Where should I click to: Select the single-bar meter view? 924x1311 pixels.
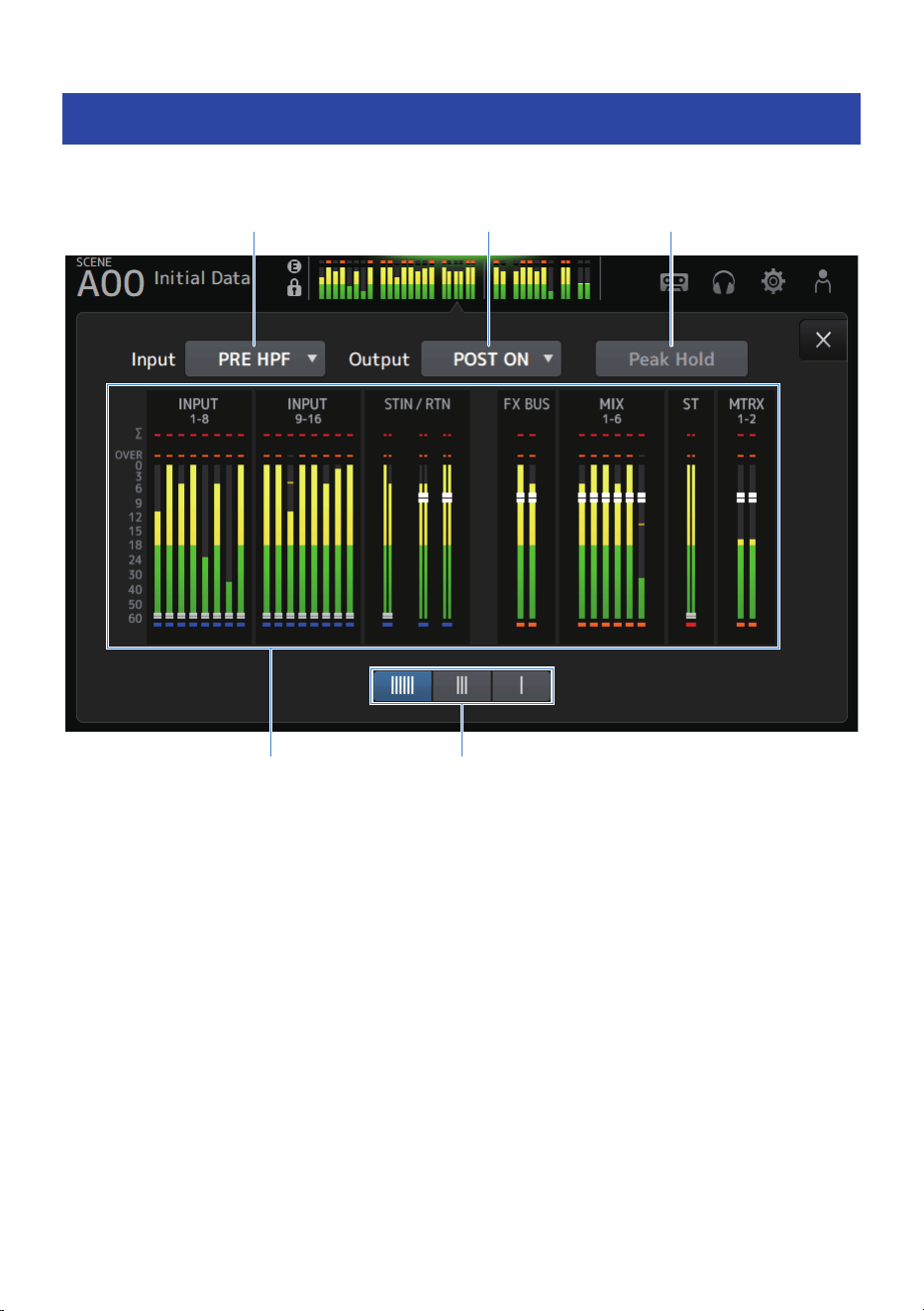coord(521,685)
